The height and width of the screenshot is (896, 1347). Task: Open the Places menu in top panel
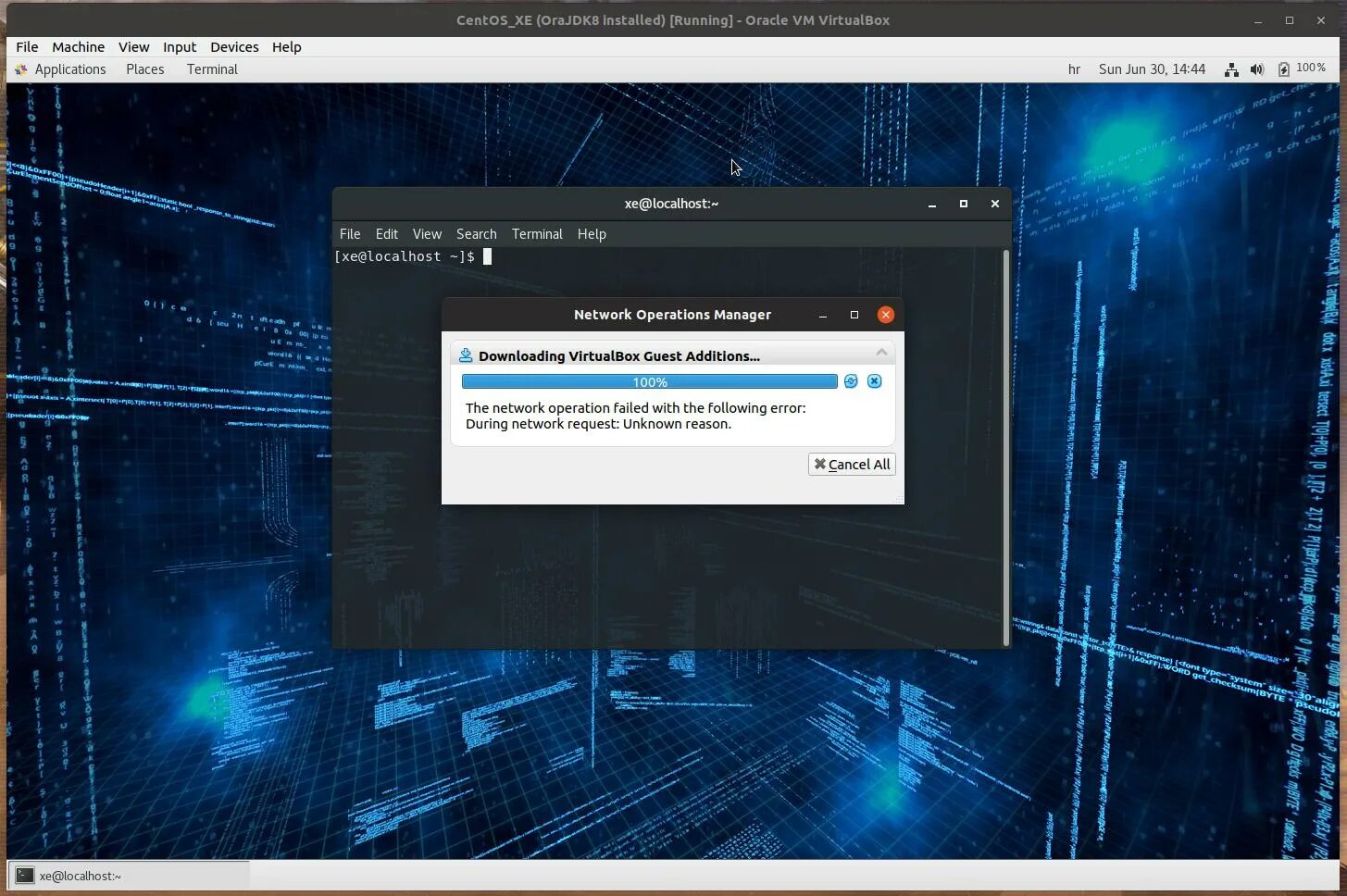coord(145,69)
